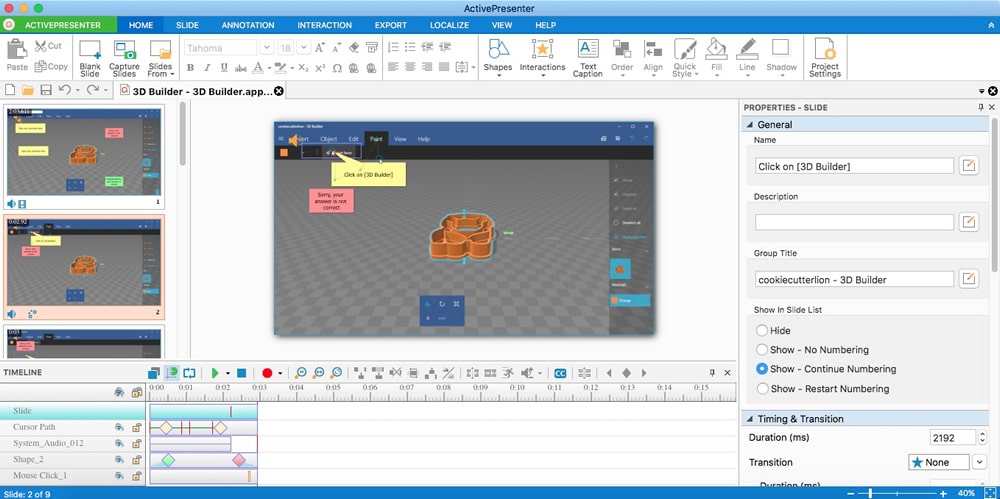
Task: Open project with the folder icon
Action: coord(27,90)
